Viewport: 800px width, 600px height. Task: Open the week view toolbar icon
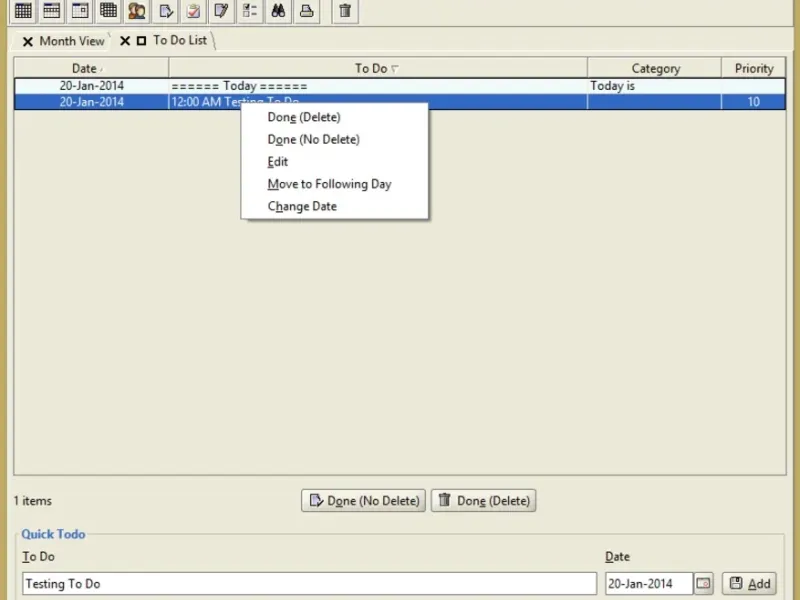tap(52, 10)
